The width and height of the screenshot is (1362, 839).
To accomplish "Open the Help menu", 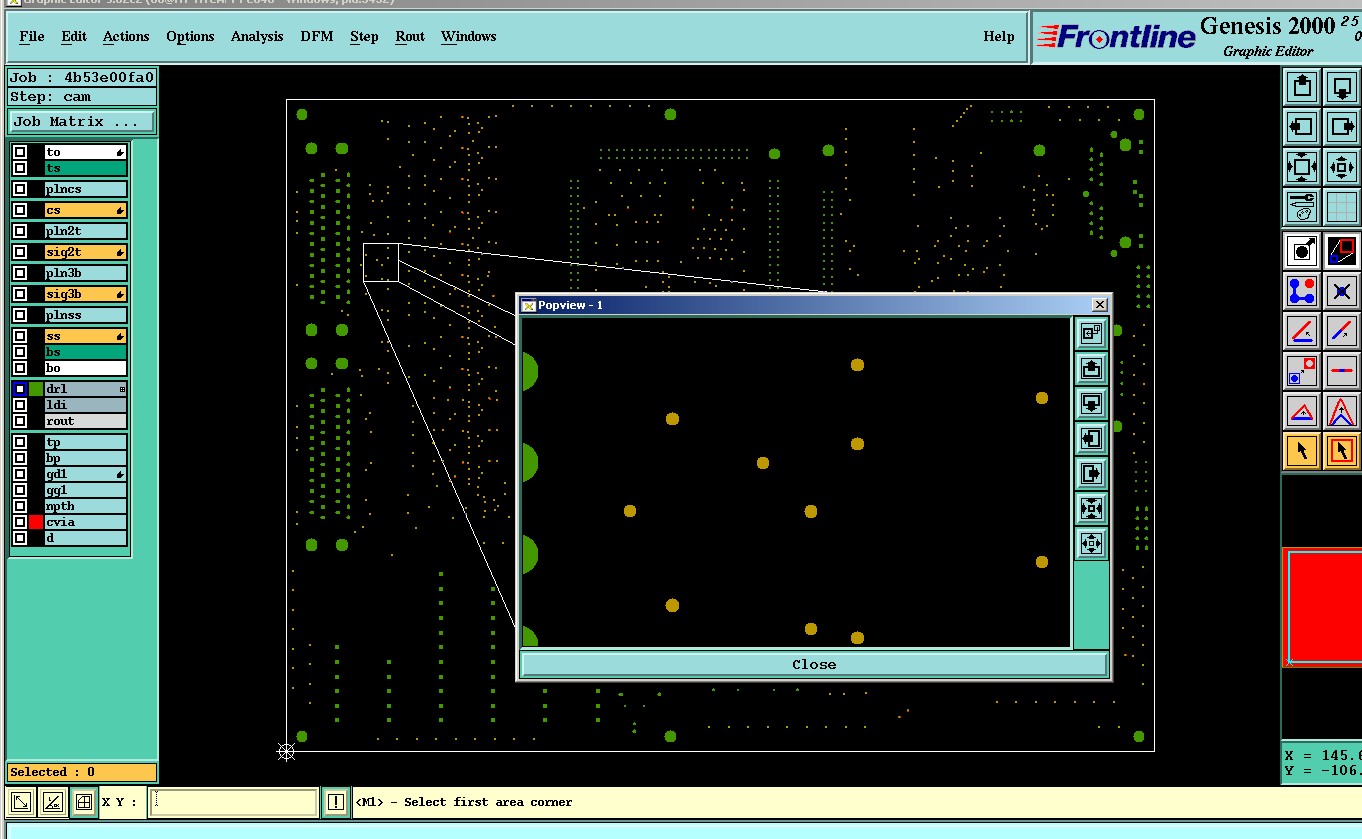I will coord(999,36).
